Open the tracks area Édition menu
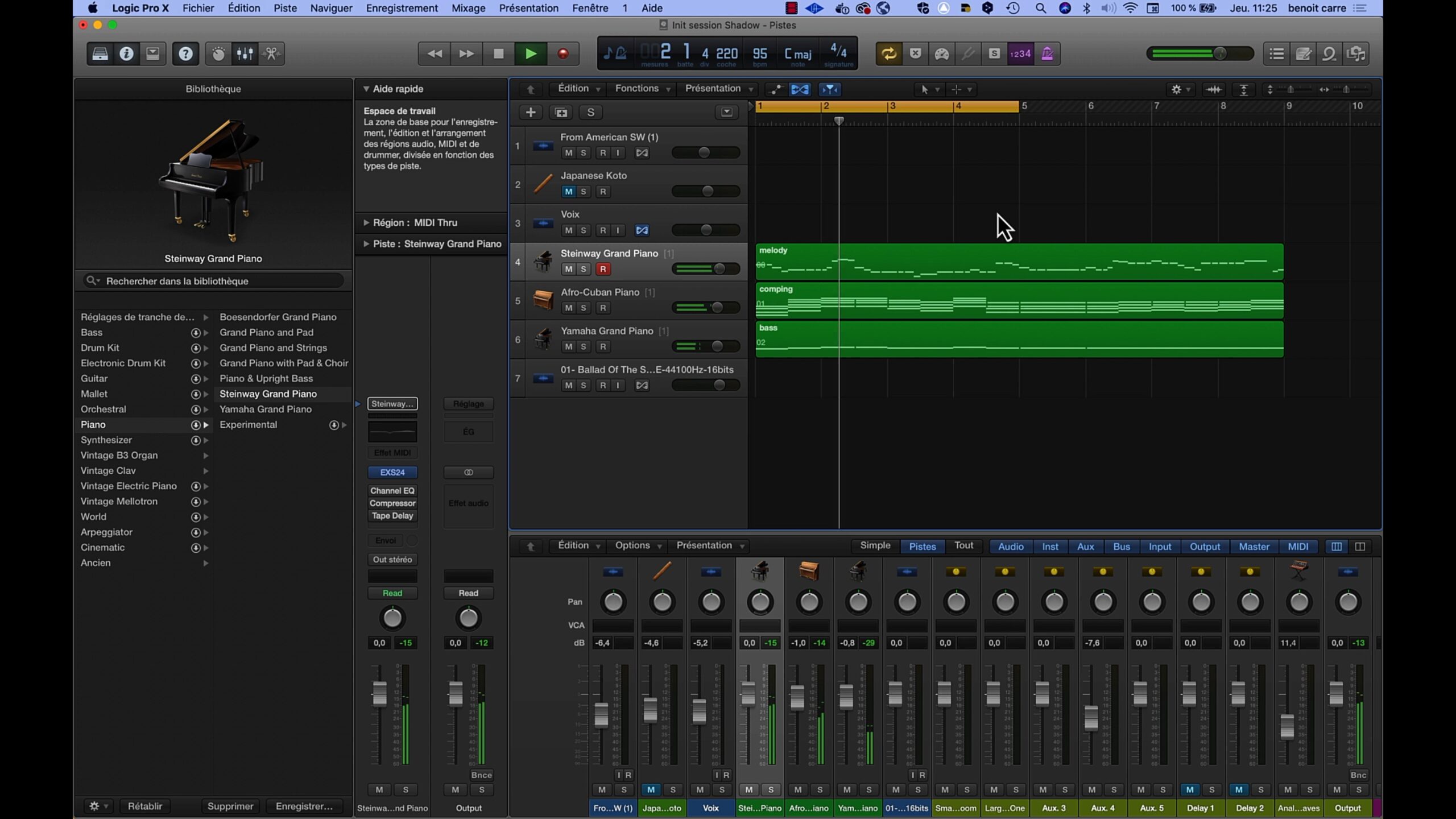Screen dimensions: 1456x819 579,89
